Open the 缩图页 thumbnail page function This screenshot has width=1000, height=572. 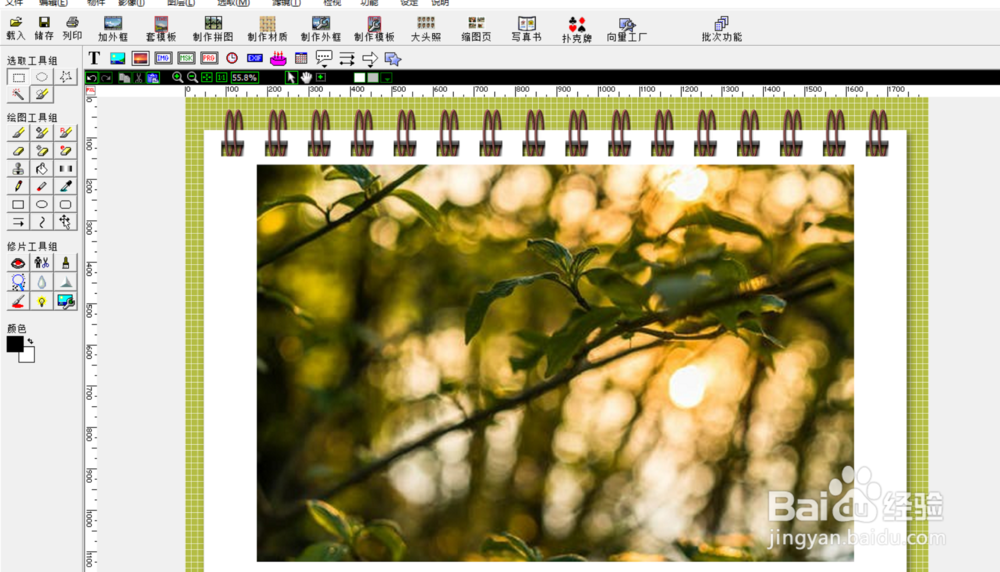476,29
